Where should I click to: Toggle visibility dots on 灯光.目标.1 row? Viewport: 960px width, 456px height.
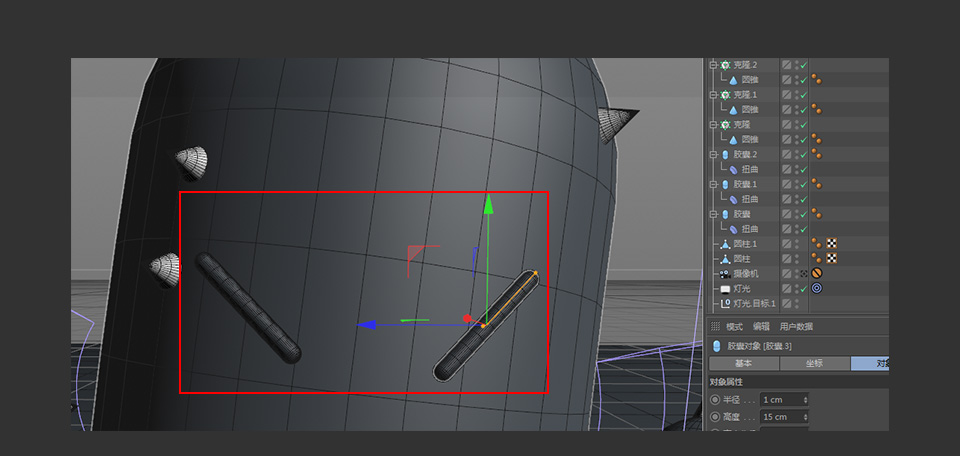click(x=797, y=304)
